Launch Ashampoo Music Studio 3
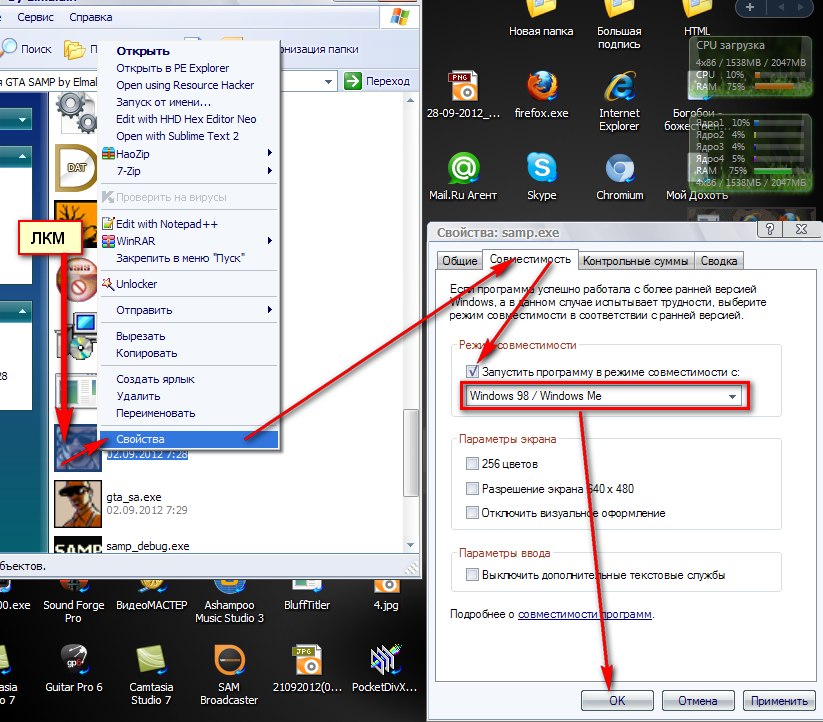823x722 pixels. [229, 587]
